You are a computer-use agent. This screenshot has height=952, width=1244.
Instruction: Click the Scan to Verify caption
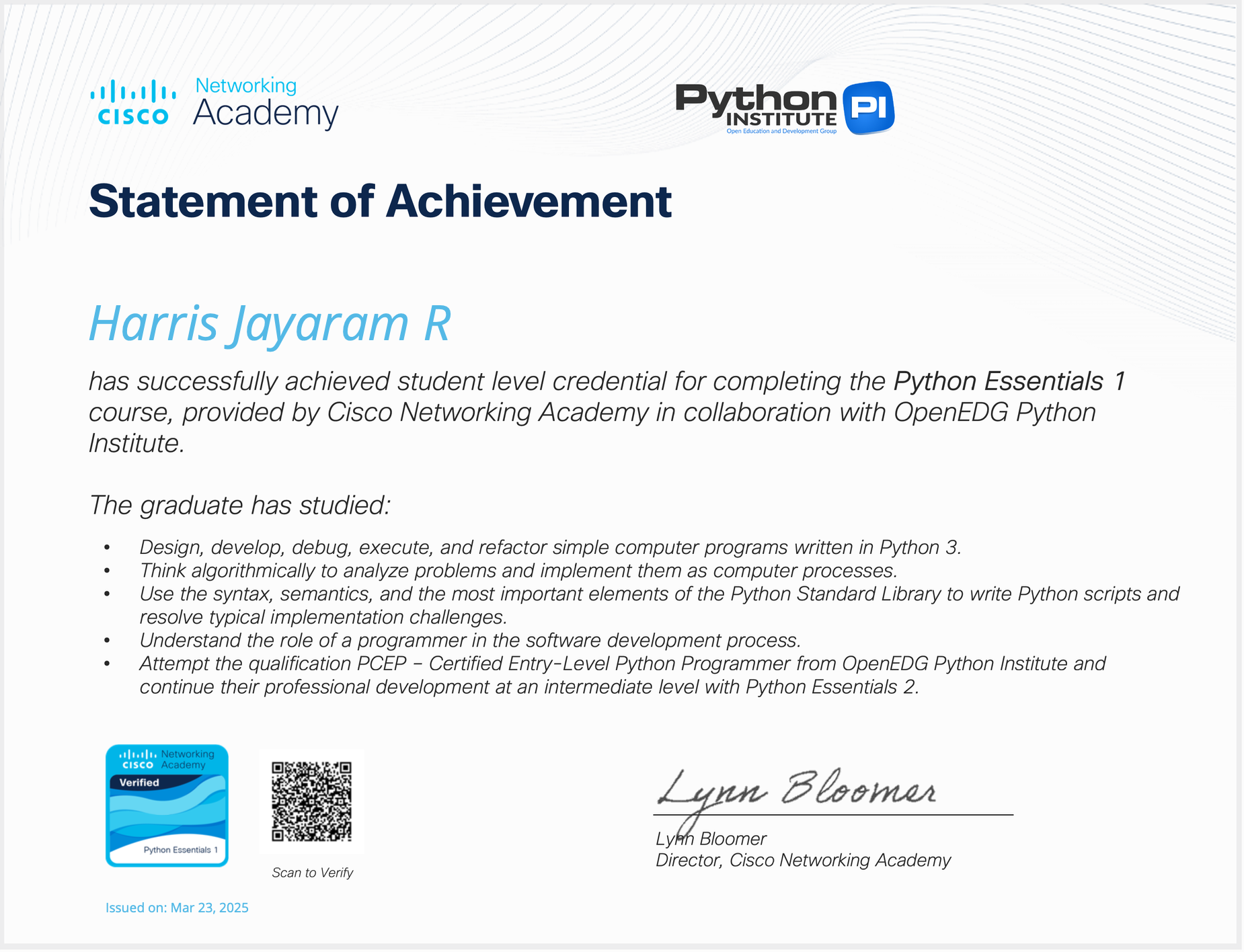(x=312, y=873)
